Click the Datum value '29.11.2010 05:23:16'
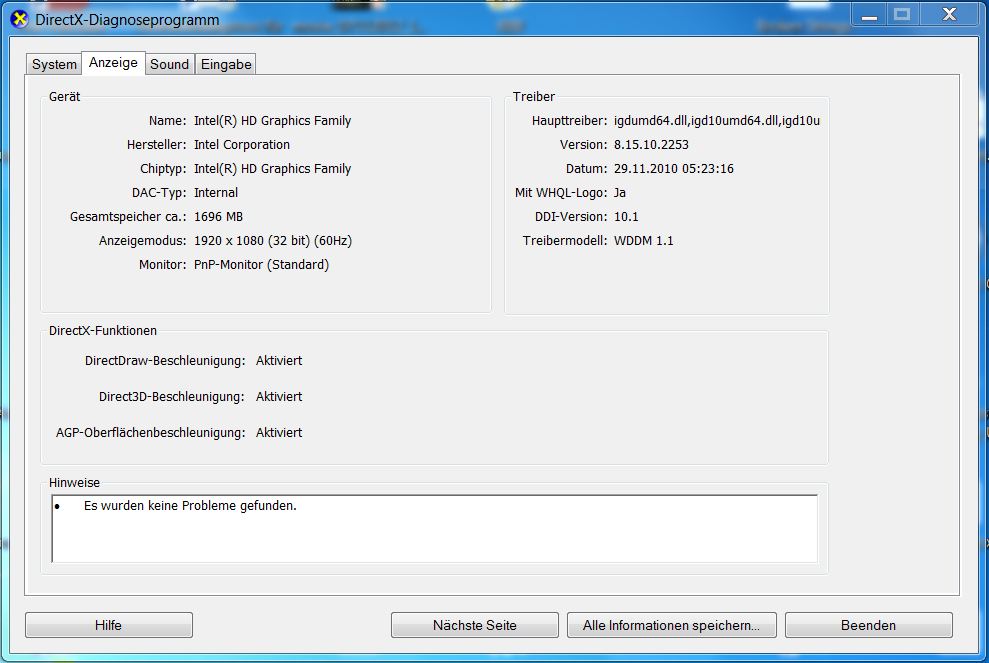 [674, 168]
